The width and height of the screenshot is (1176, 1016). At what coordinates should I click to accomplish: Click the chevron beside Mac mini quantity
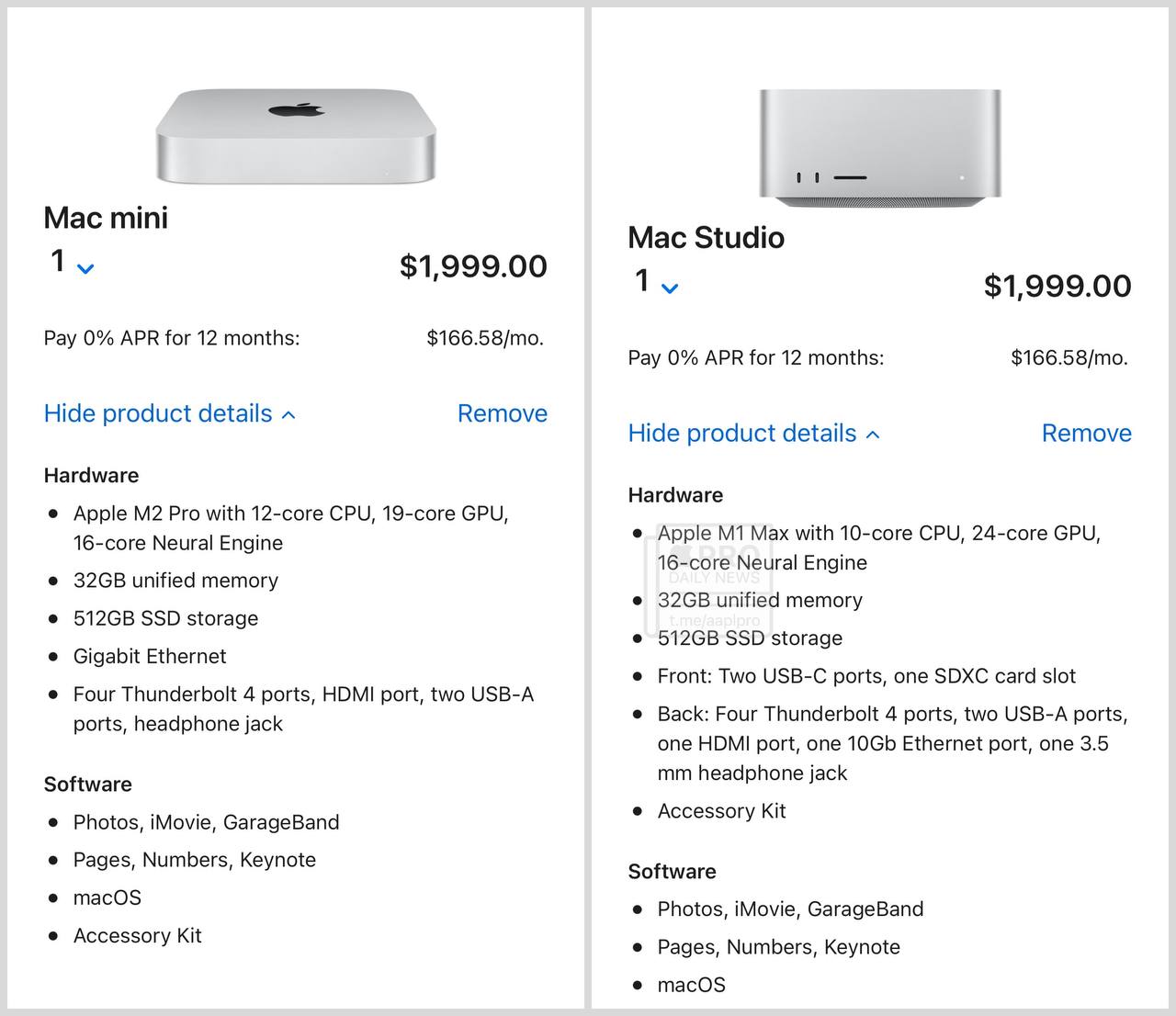[85, 268]
